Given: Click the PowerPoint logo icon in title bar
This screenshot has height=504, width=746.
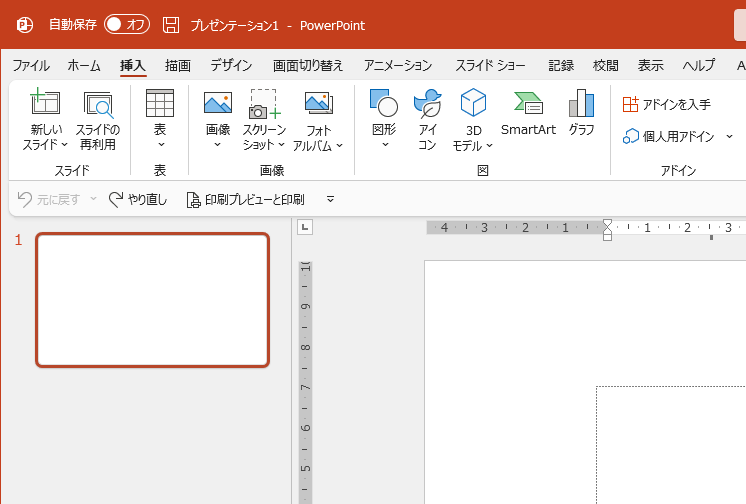Looking at the screenshot, I should click(25, 25).
